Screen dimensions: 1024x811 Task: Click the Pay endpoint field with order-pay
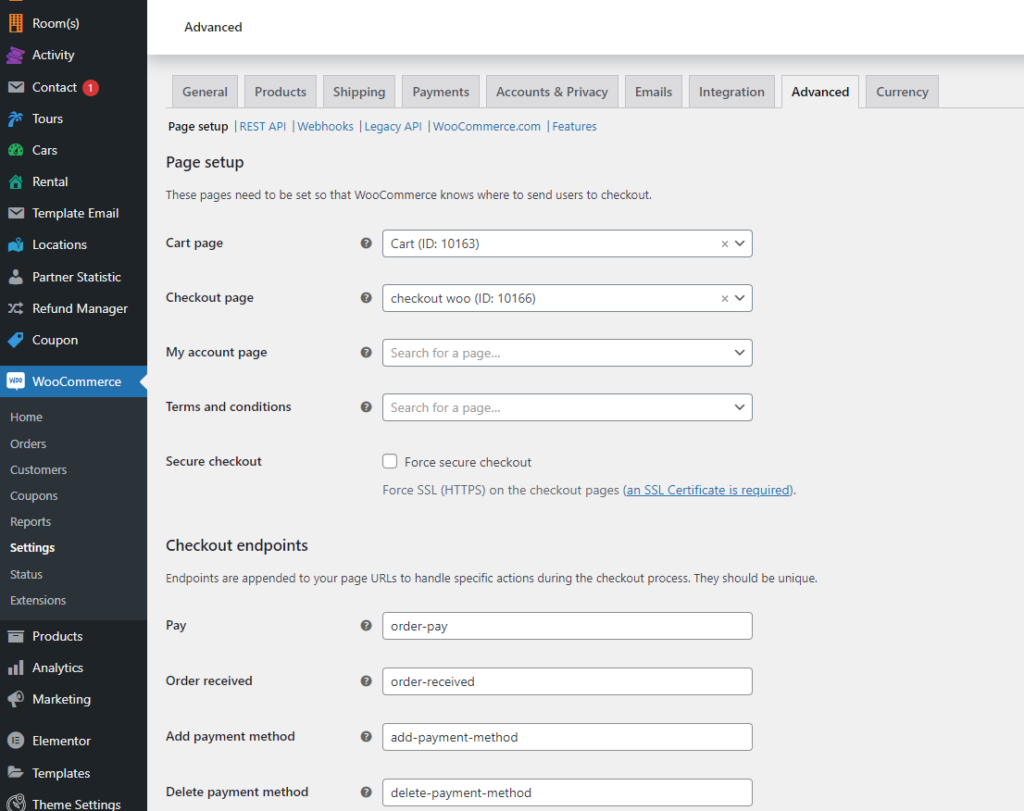[x=567, y=626]
